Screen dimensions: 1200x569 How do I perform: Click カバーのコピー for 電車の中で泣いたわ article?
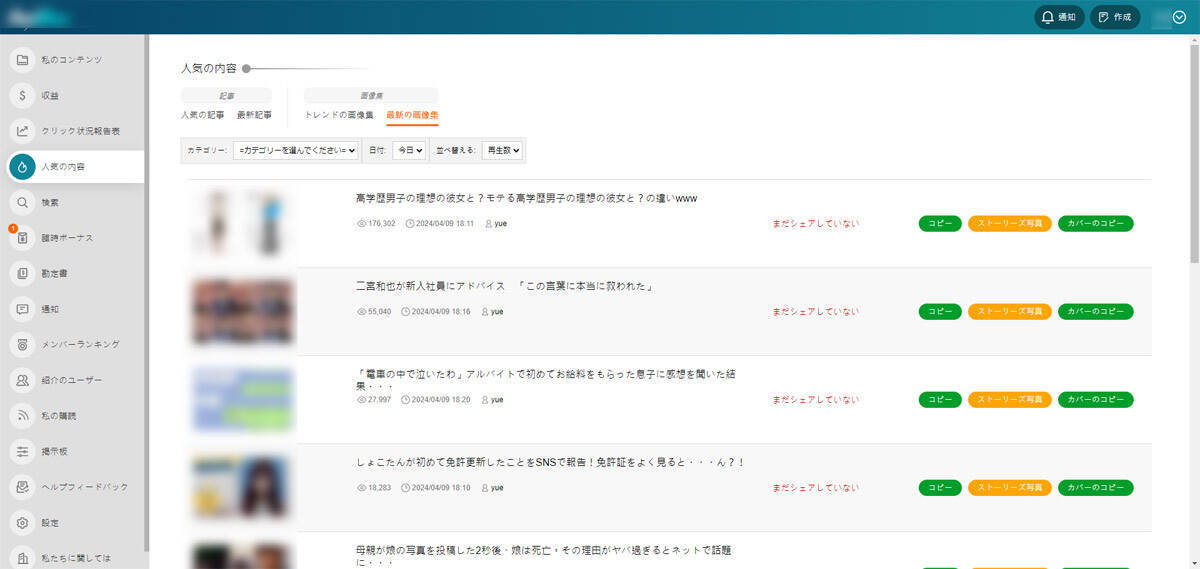[1096, 400]
